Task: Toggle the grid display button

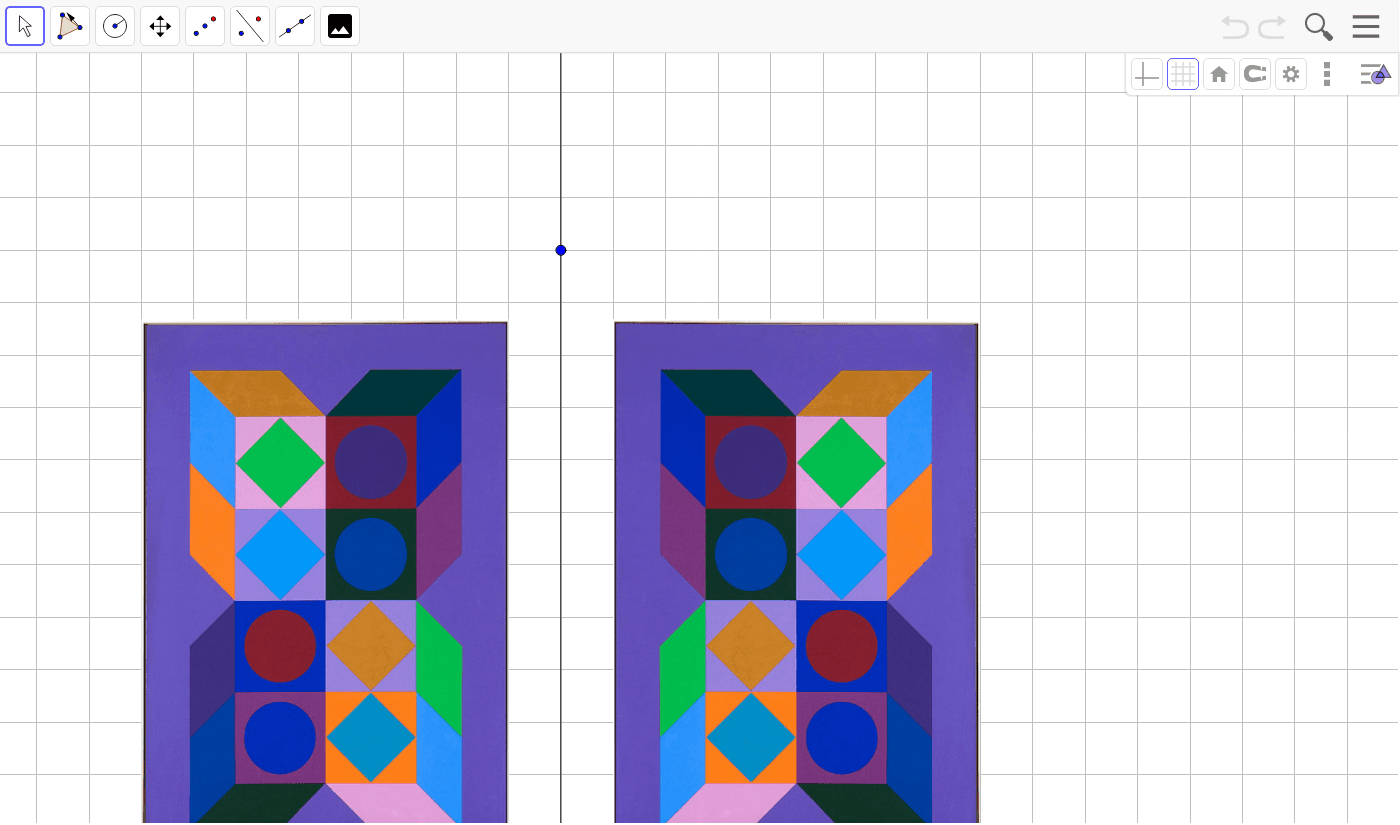Action: 1183,74
